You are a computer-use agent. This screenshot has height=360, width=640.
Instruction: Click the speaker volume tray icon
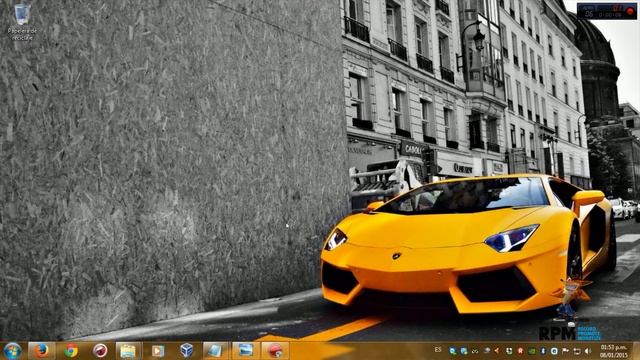588,351
